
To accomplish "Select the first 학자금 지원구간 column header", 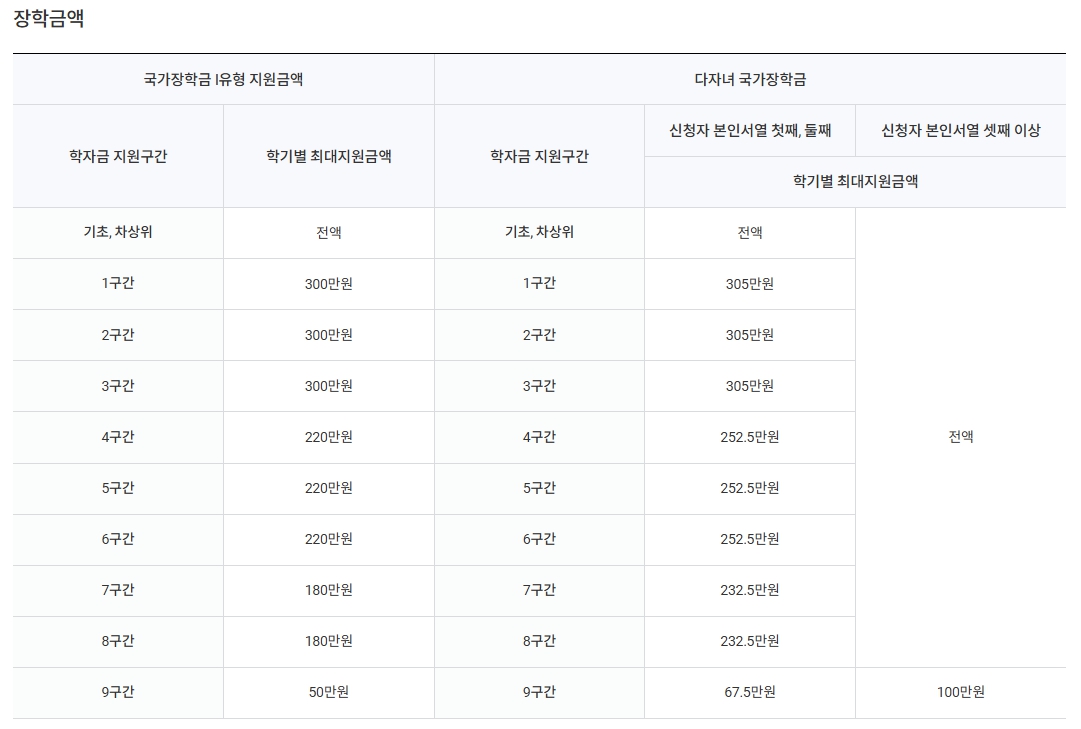I will pos(118,156).
